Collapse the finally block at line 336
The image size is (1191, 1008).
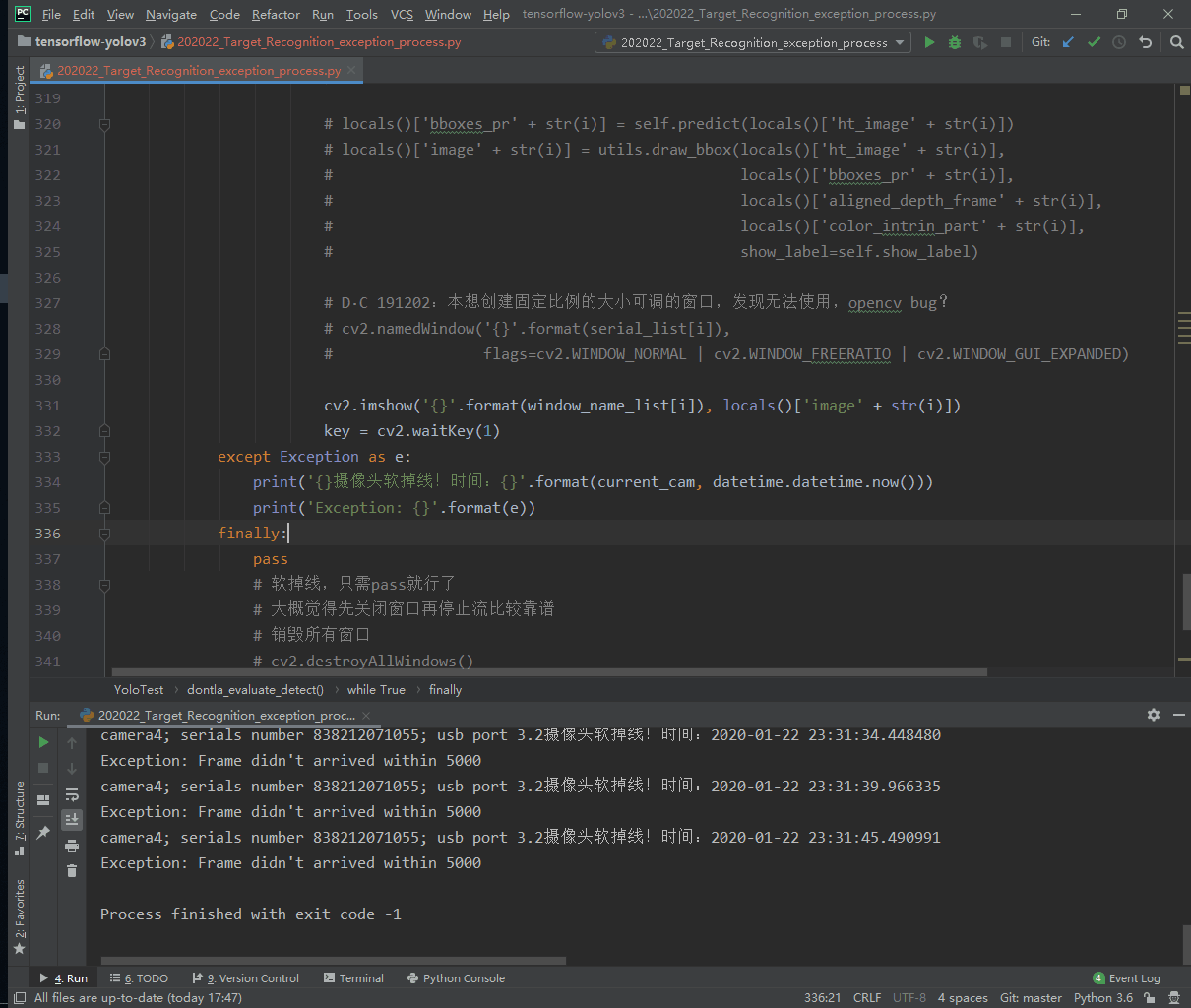(104, 533)
